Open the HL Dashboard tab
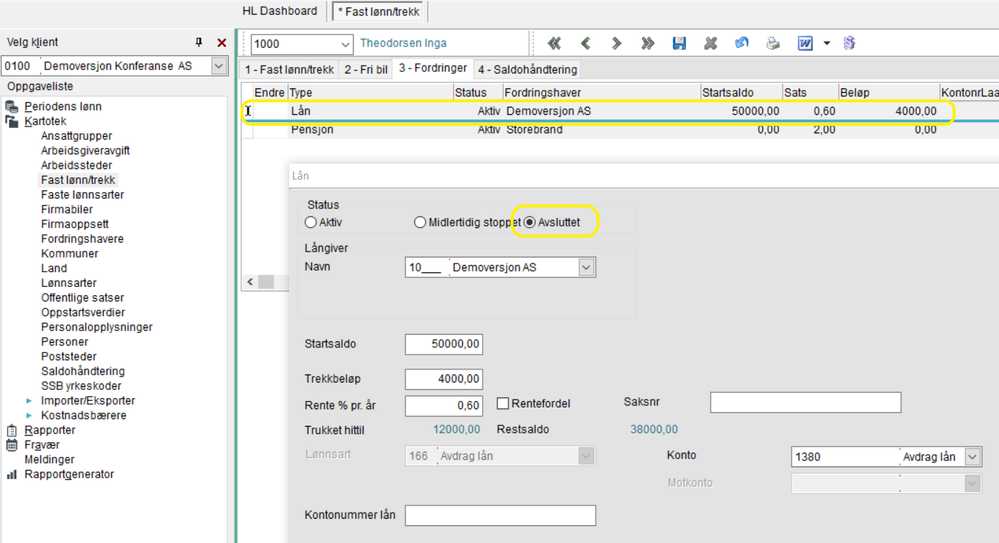999x543 pixels. point(280,11)
